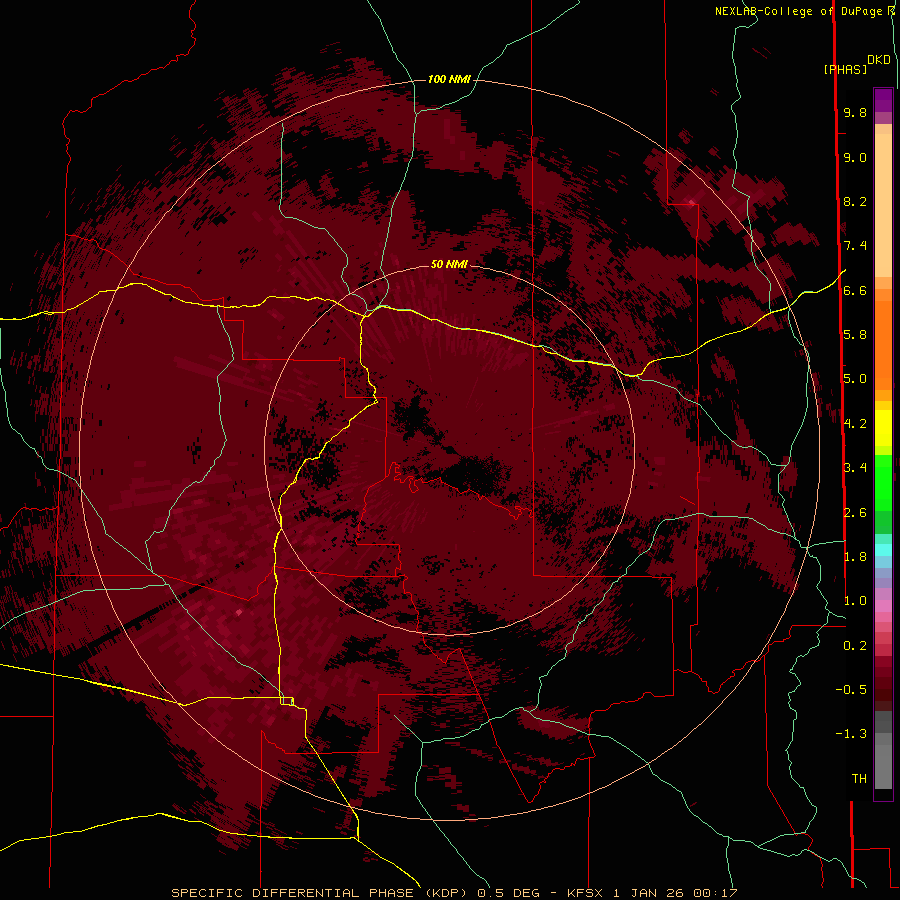Click the 0.2 legend value
The height and width of the screenshot is (900, 900).
coord(855,646)
